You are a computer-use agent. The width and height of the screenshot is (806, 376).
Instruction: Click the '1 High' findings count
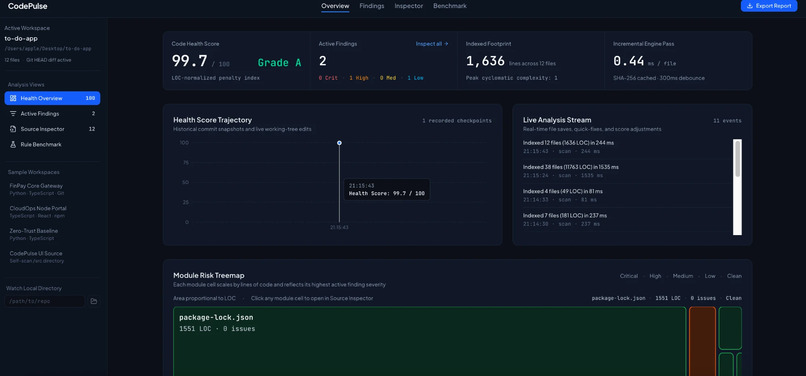[x=359, y=78]
